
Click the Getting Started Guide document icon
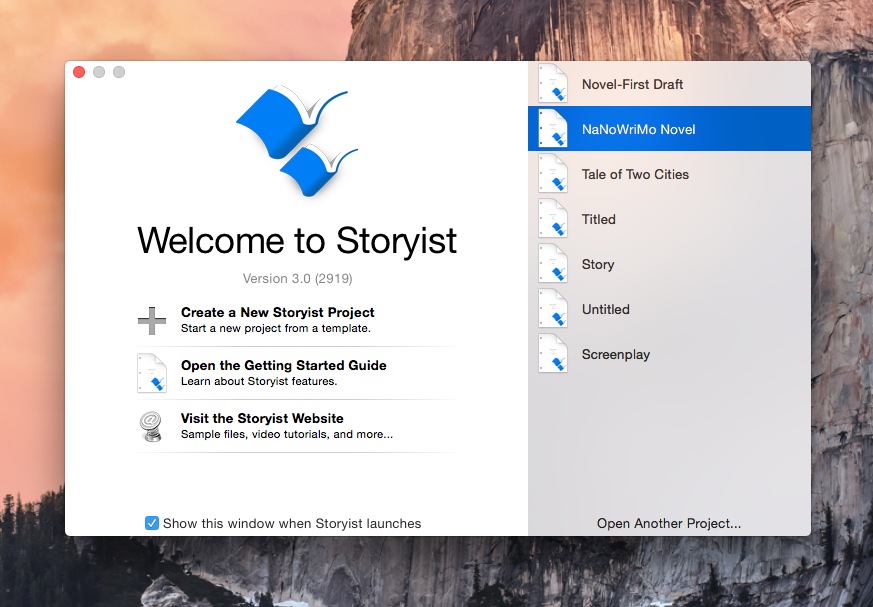point(152,373)
